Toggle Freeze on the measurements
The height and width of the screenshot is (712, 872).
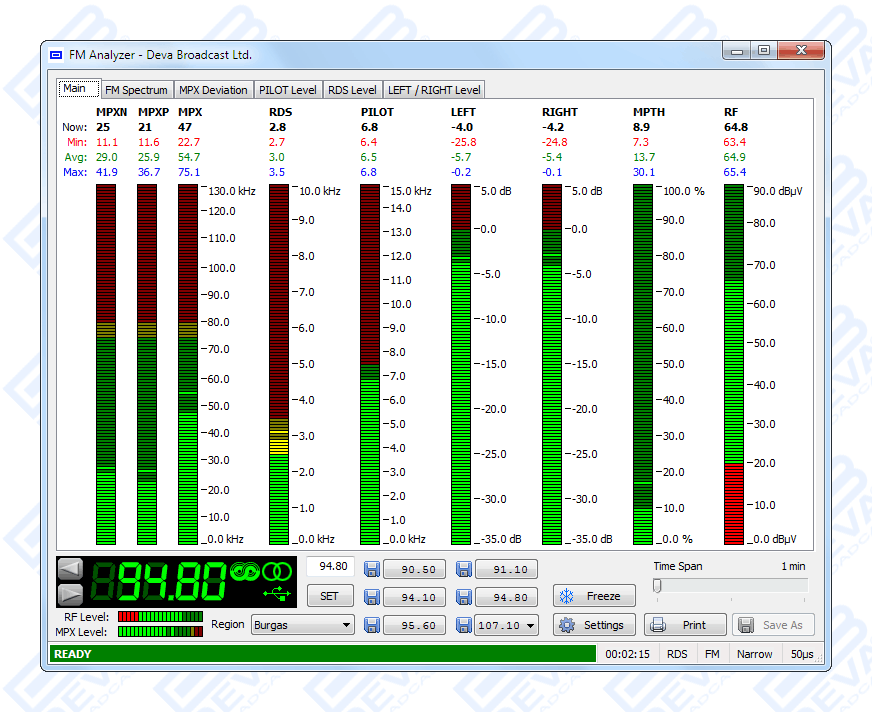pyautogui.click(x=593, y=597)
